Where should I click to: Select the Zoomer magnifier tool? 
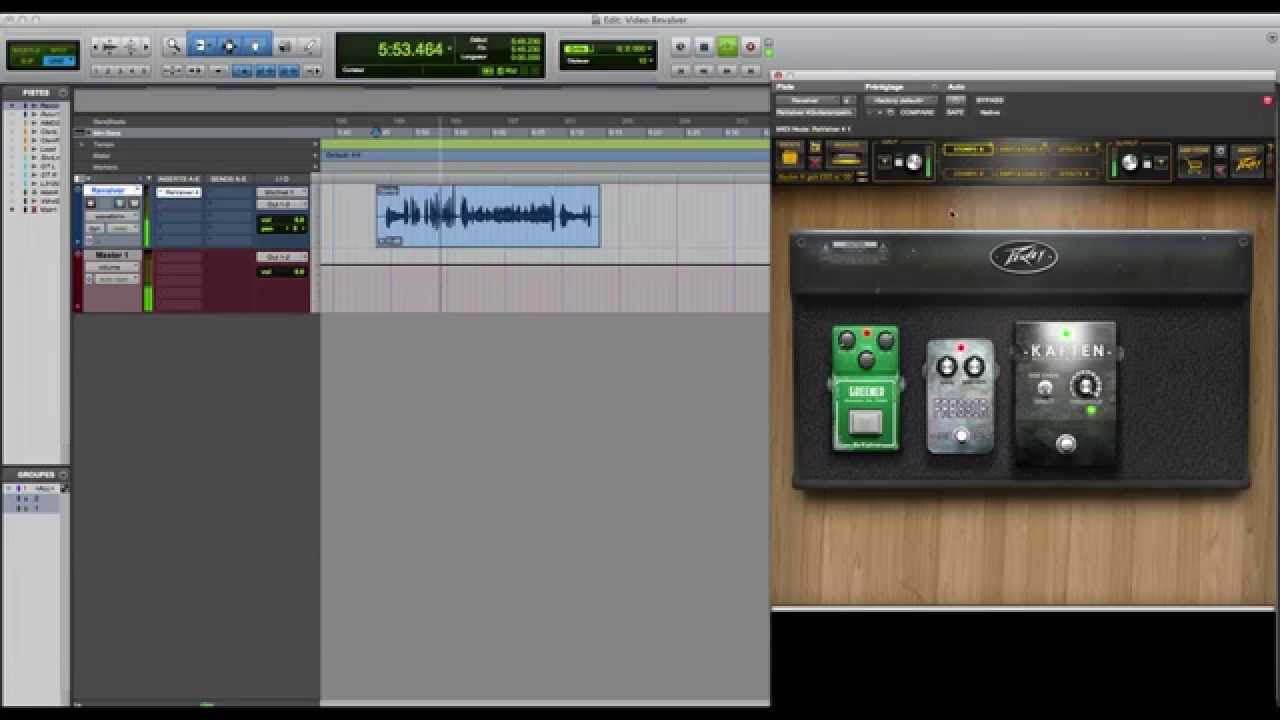174,45
